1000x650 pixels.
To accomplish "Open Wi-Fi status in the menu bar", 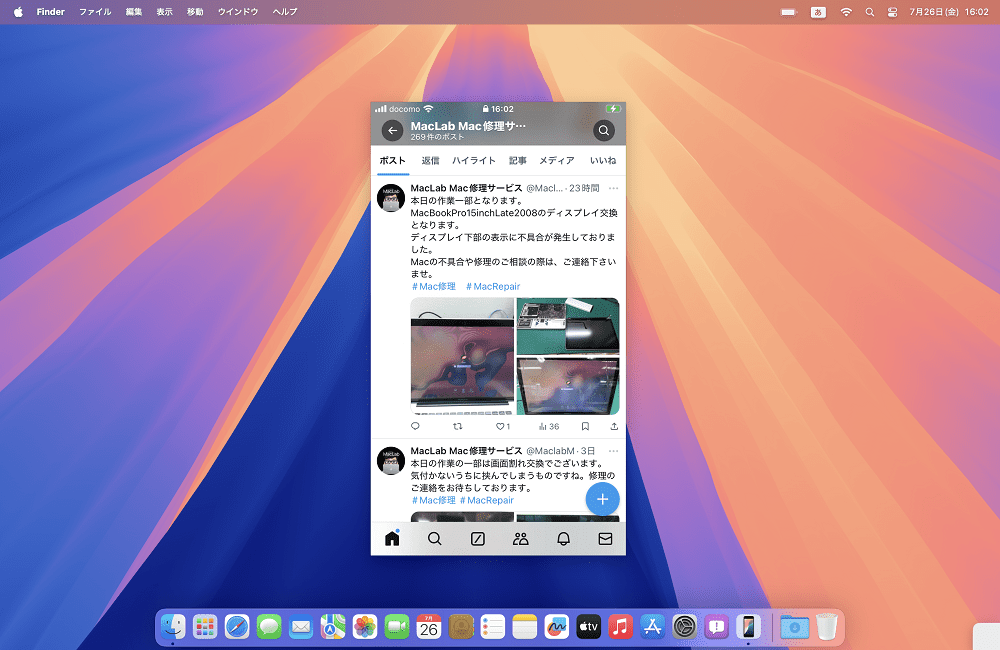I will pos(846,11).
